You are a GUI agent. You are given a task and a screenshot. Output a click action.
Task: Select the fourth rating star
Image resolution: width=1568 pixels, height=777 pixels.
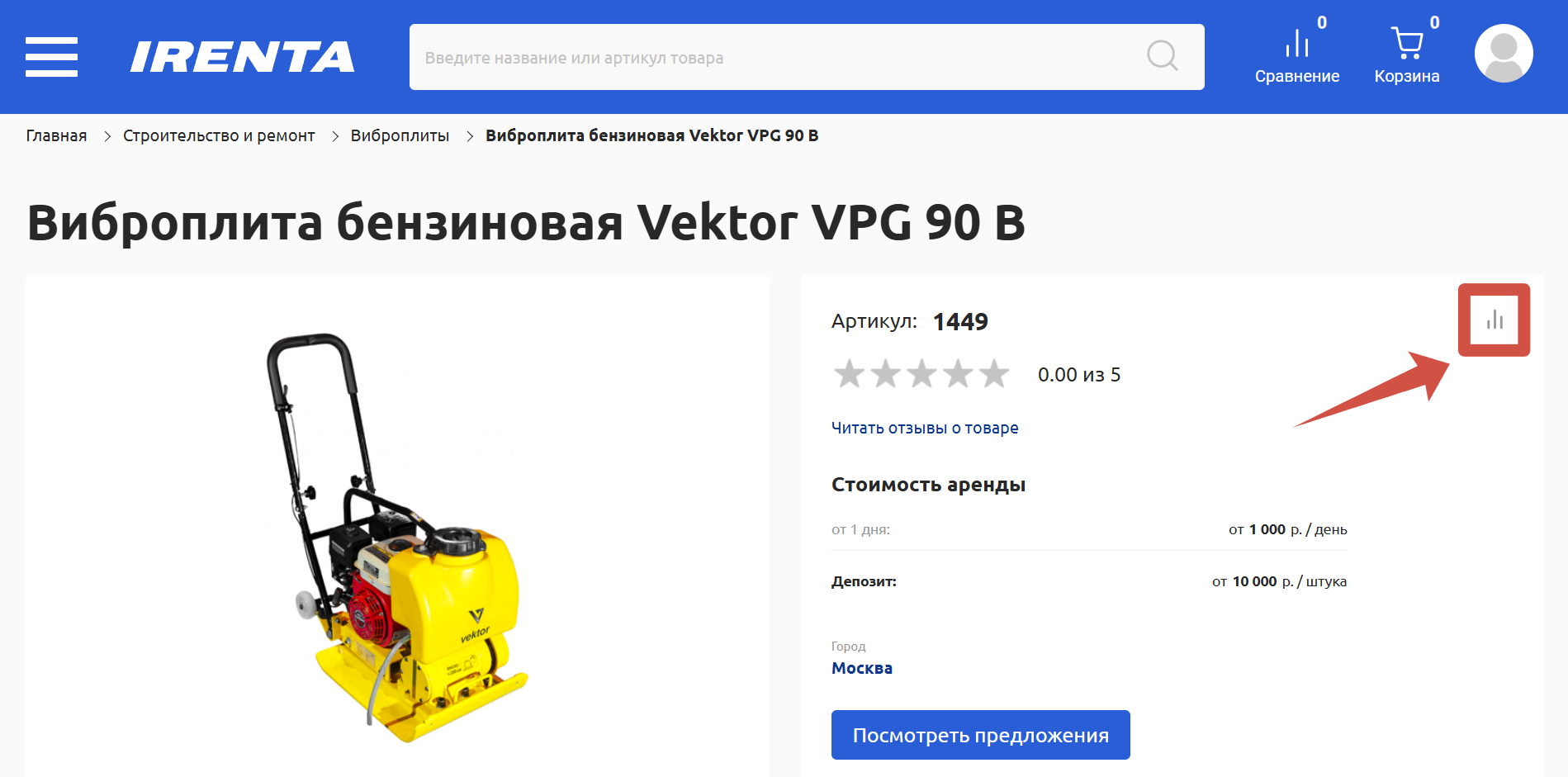[x=958, y=374]
